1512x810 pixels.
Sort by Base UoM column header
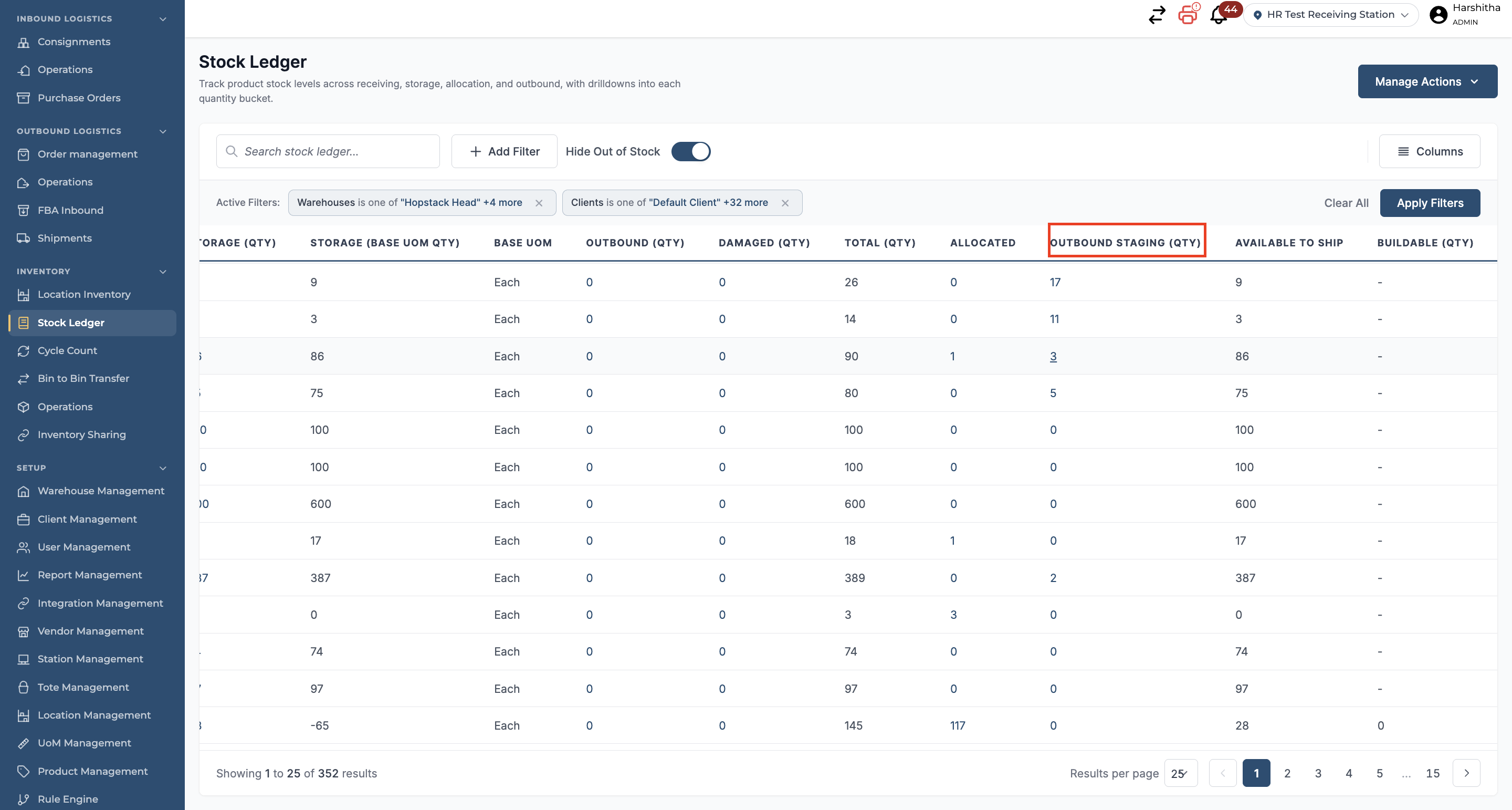523,243
